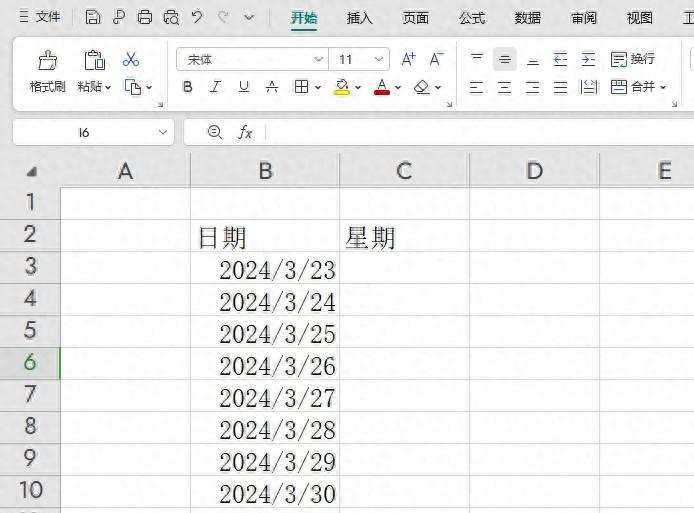Select column B header

[x=265, y=170]
